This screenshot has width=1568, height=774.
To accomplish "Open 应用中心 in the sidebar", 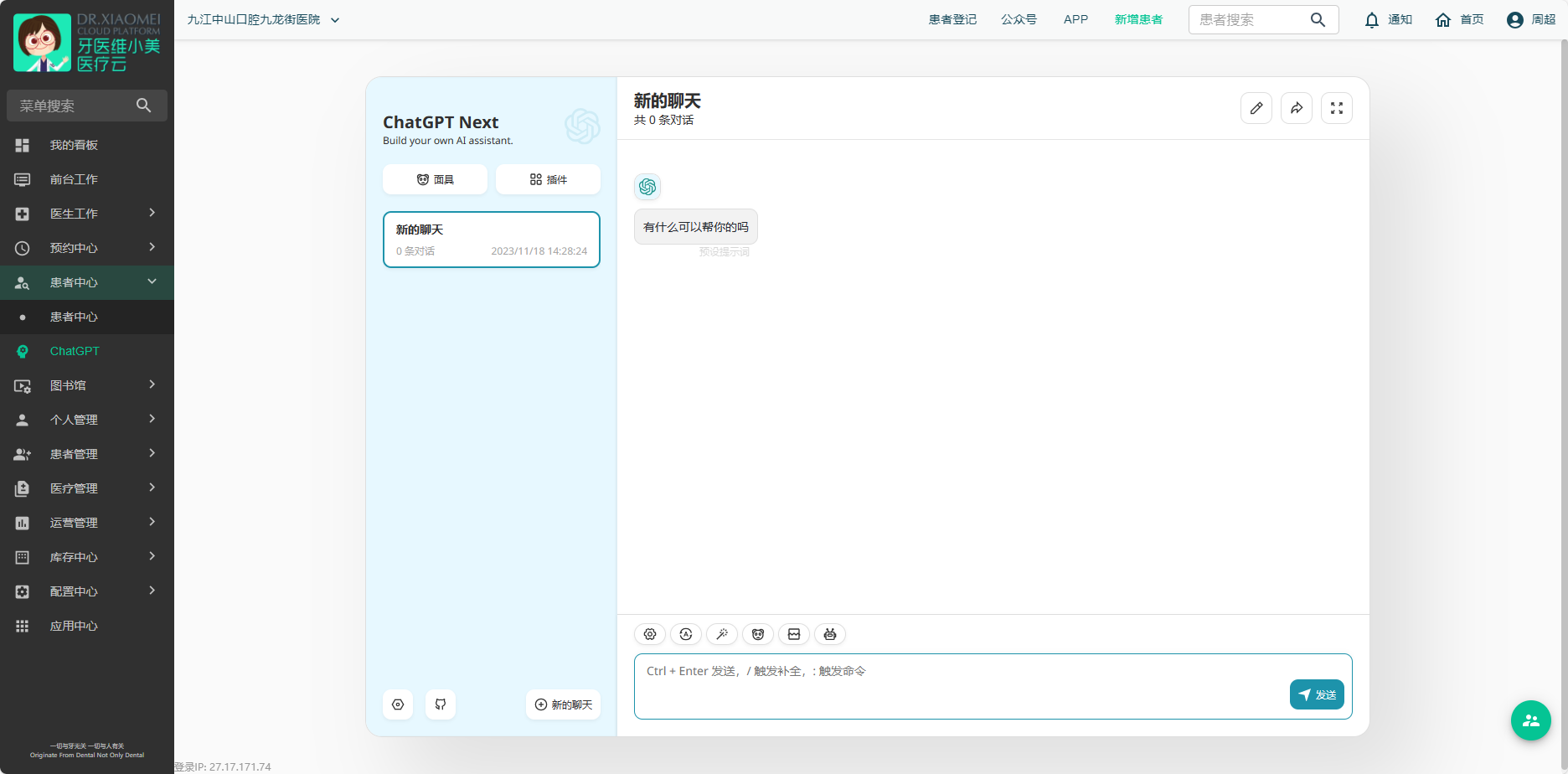I will pos(87,626).
